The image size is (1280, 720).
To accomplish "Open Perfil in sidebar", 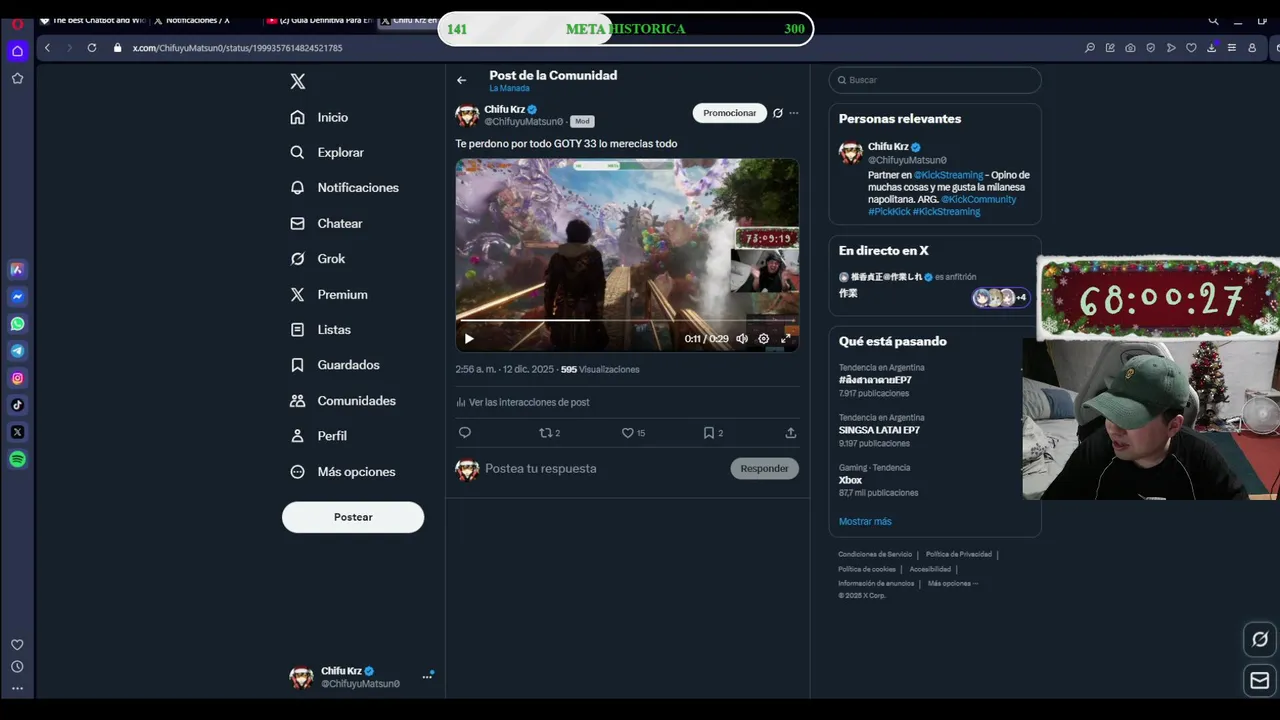I will click(x=318, y=436).
